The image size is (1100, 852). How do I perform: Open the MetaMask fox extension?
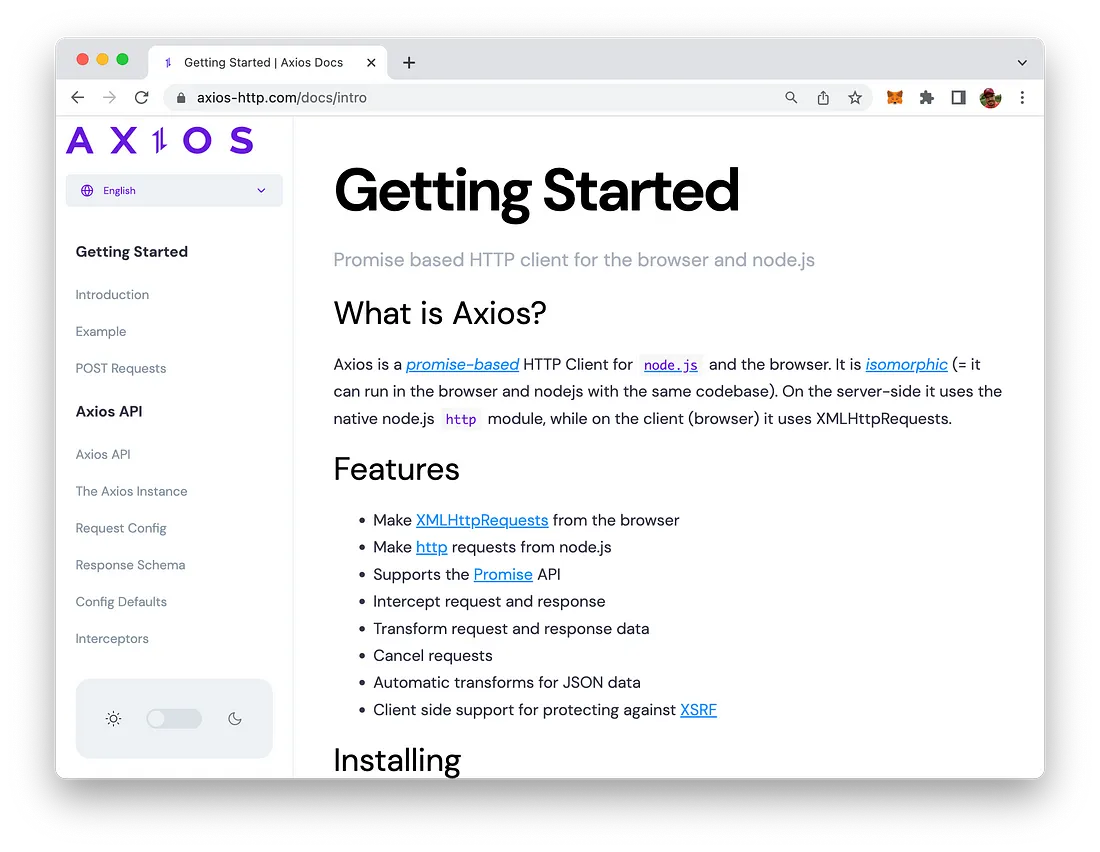click(x=895, y=97)
